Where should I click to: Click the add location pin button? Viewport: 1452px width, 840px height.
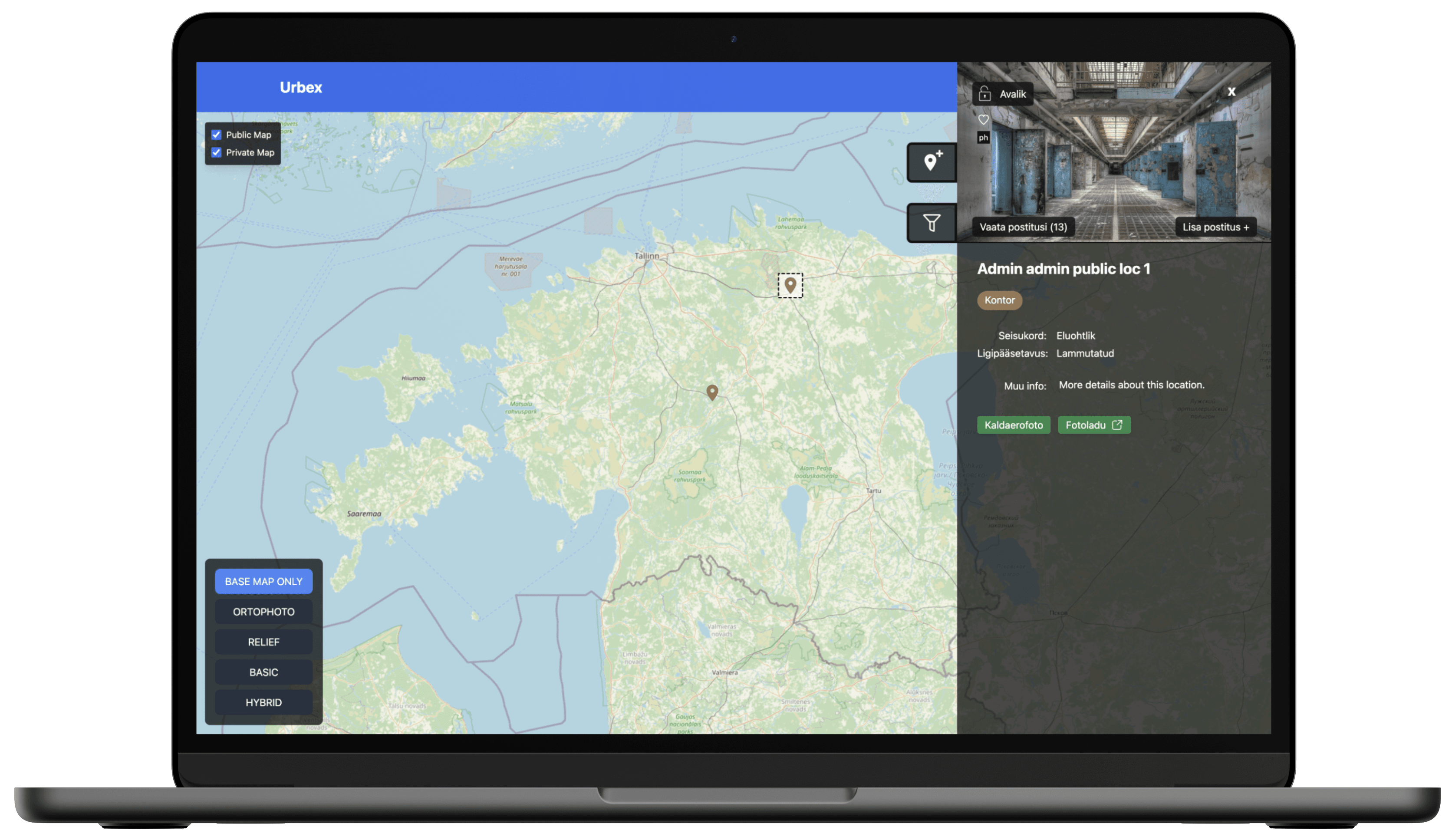click(x=932, y=162)
